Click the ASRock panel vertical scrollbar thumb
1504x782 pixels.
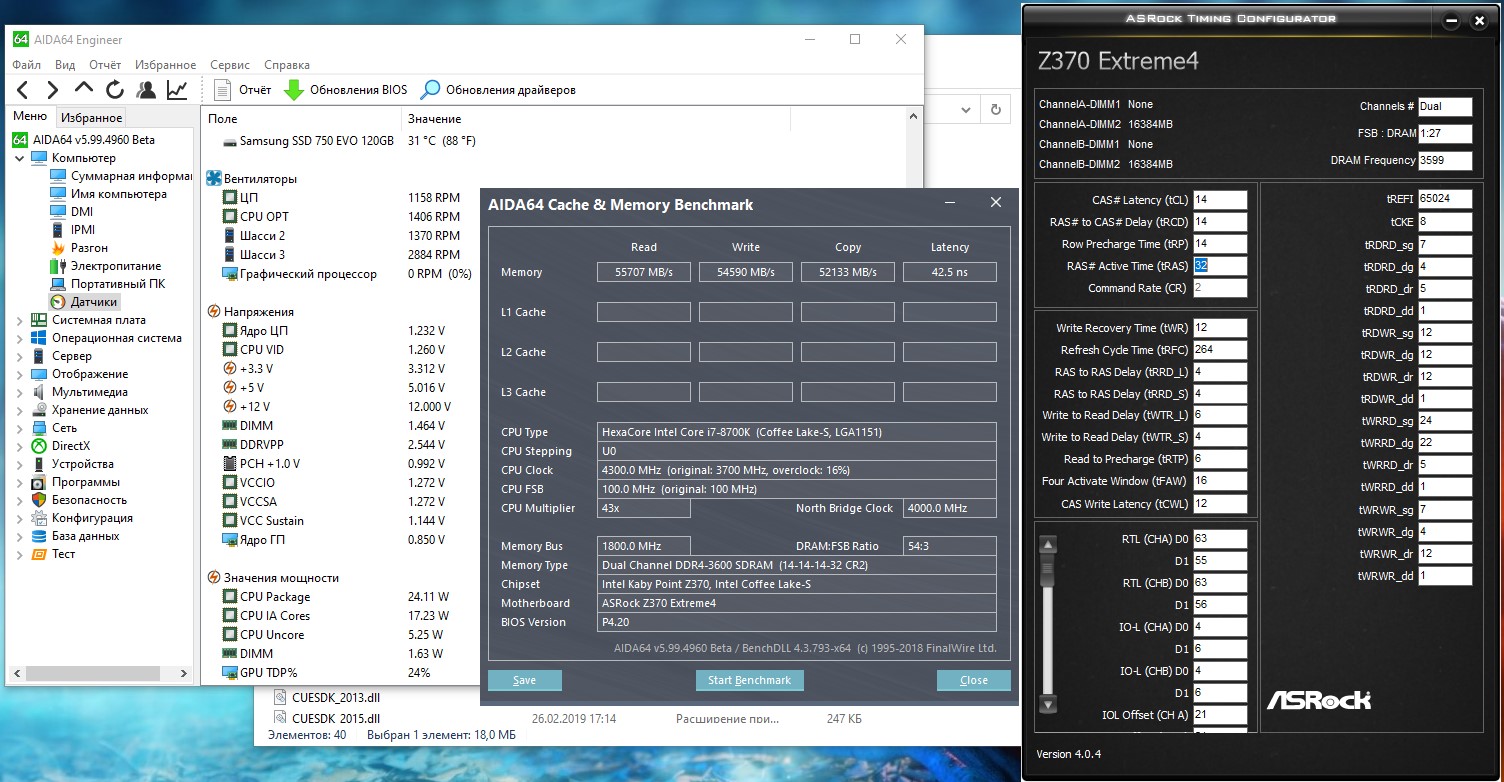1048,572
